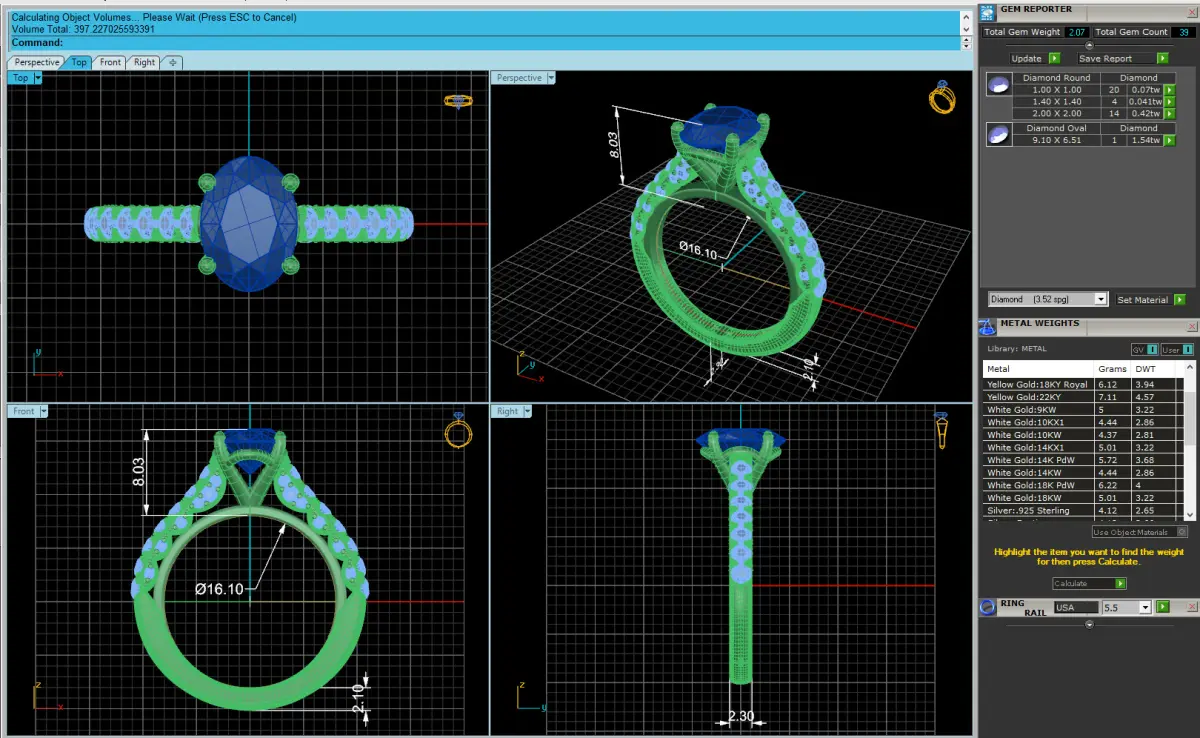Toggle the User library button

tap(1176, 349)
